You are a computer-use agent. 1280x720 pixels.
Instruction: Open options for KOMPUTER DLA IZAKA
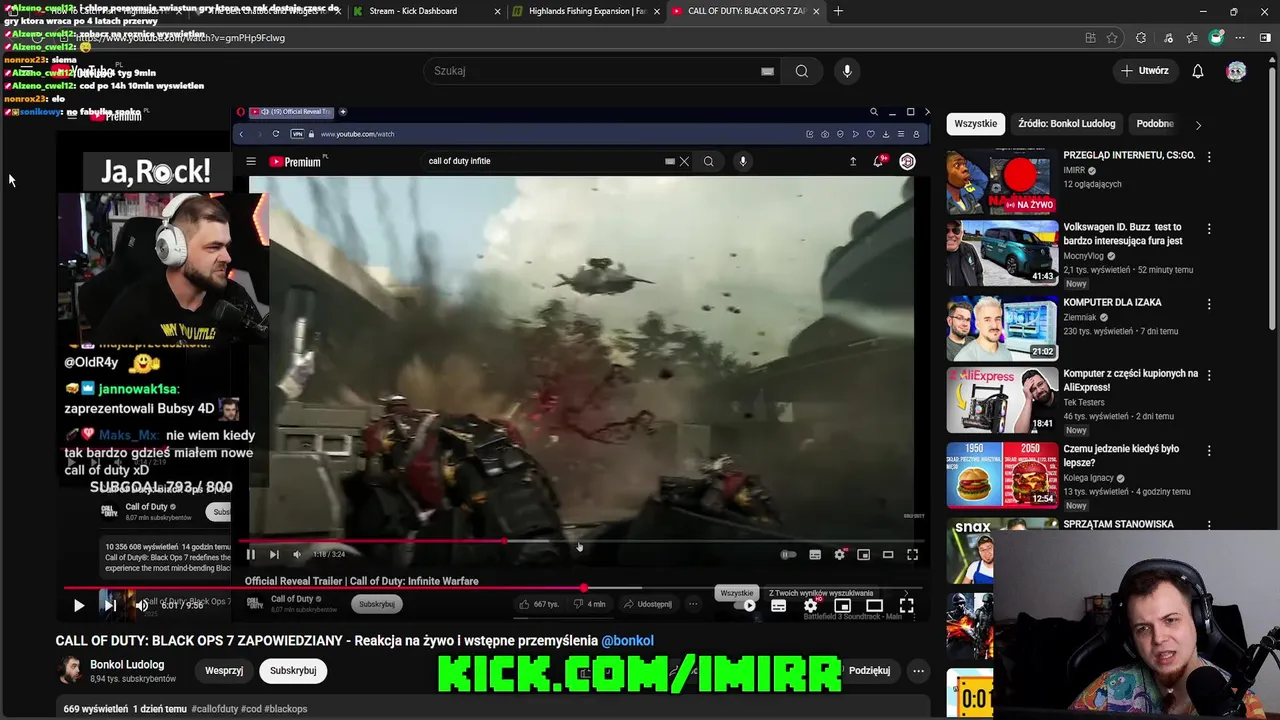point(1209,304)
